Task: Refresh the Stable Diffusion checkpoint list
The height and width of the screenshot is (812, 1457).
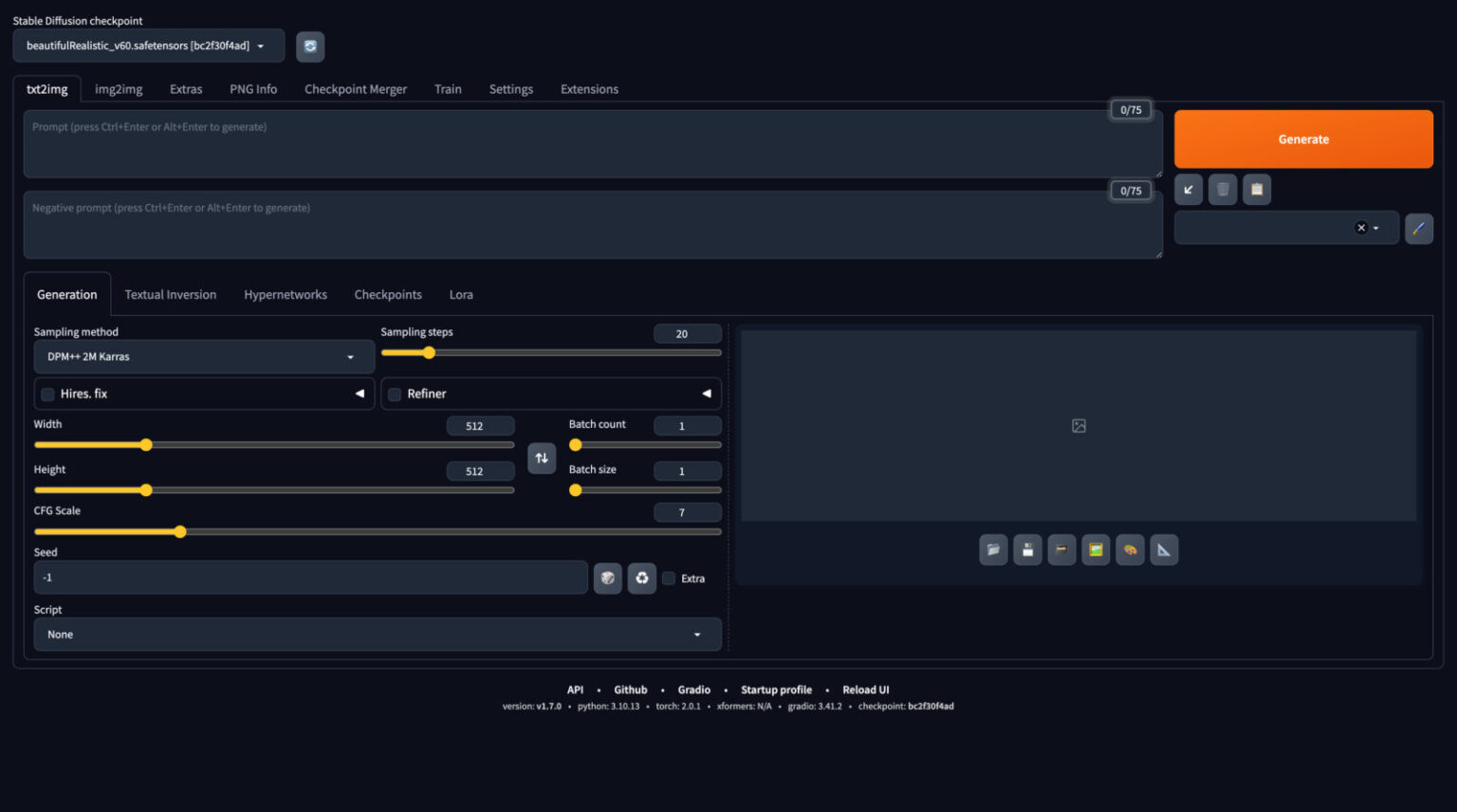Action: [x=310, y=46]
